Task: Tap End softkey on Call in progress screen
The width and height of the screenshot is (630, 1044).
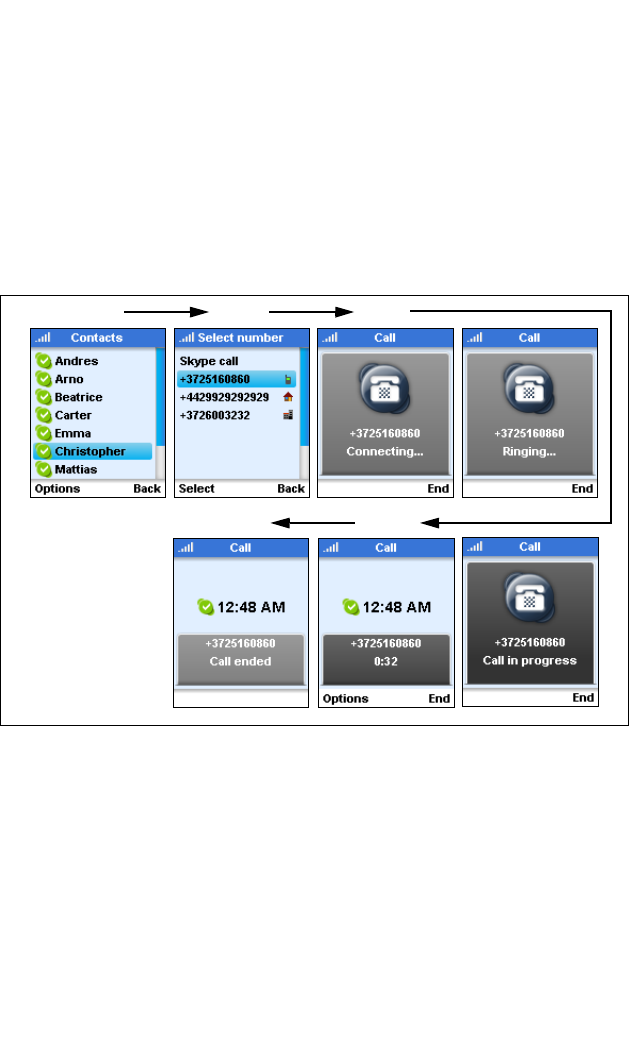Action: point(583,698)
